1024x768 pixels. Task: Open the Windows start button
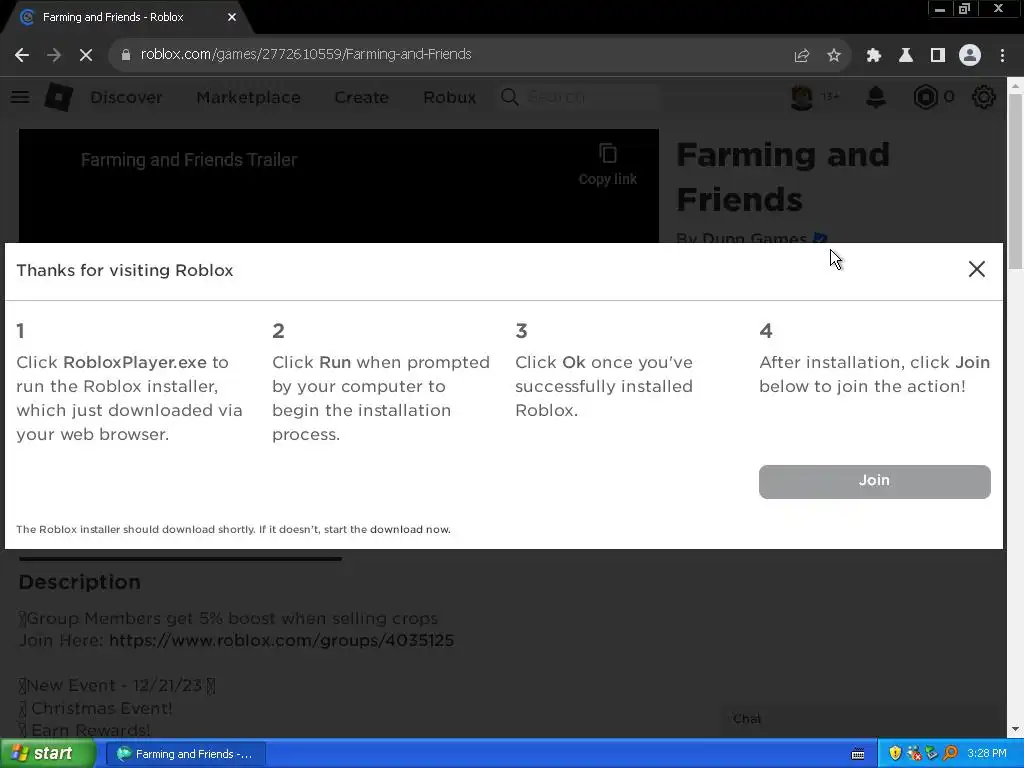pos(48,754)
